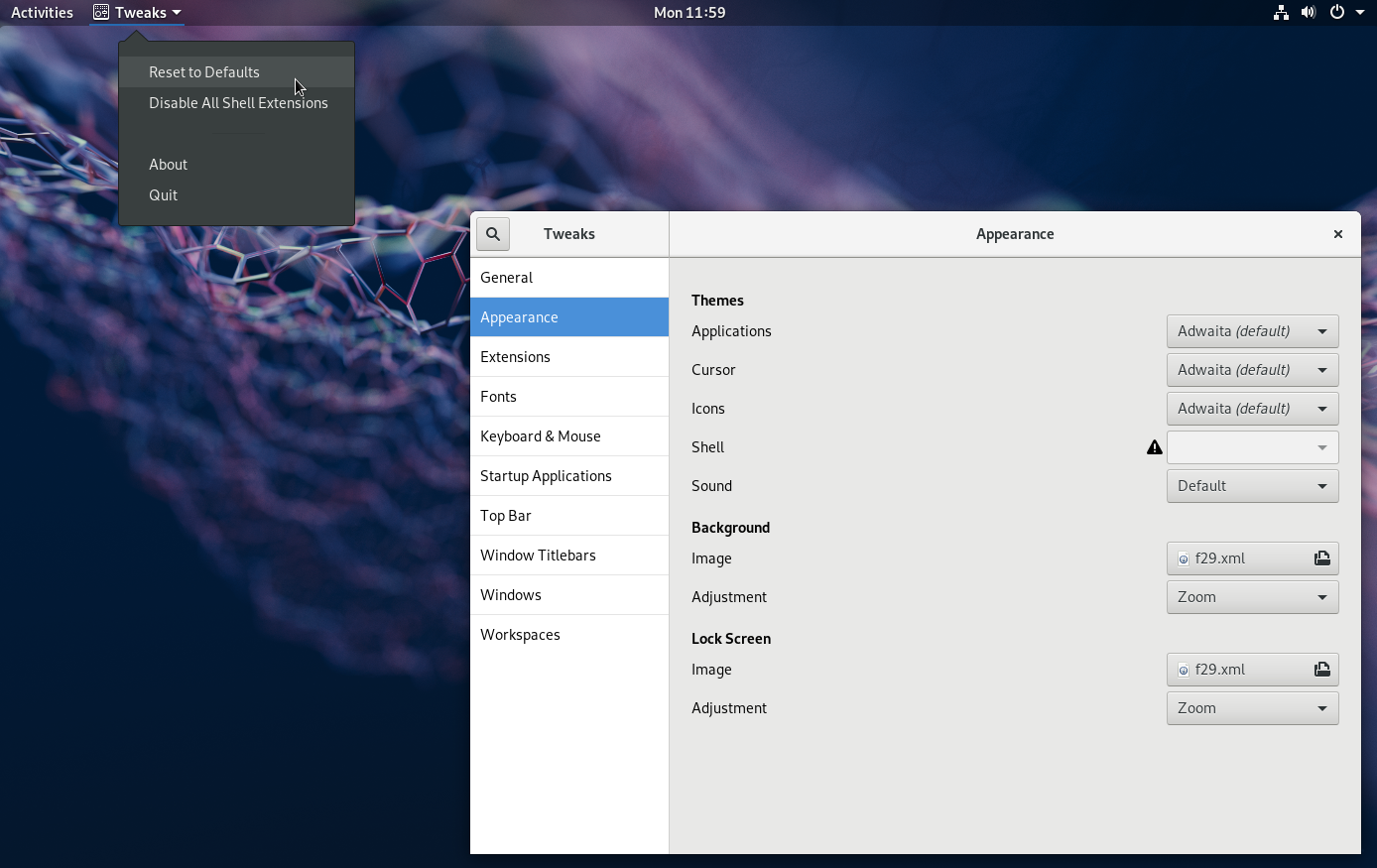
Task: Open the Sound theme dropdown
Action: coord(1252,485)
